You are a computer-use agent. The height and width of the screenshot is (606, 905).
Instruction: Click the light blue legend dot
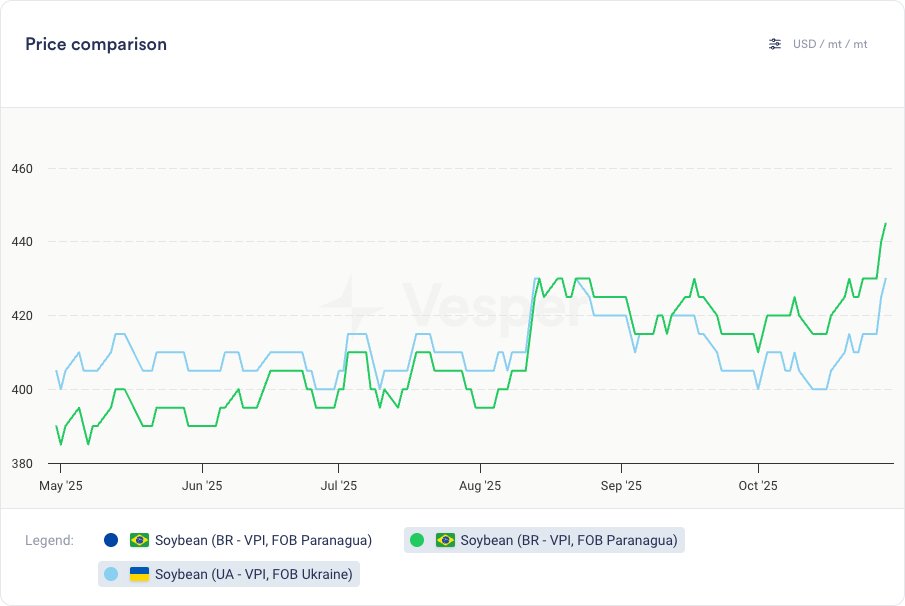pos(111,574)
